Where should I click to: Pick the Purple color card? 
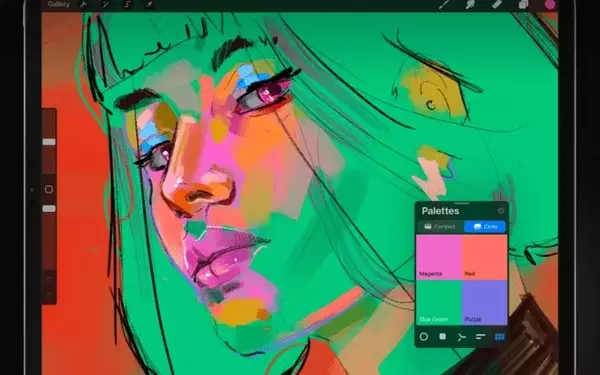point(485,303)
